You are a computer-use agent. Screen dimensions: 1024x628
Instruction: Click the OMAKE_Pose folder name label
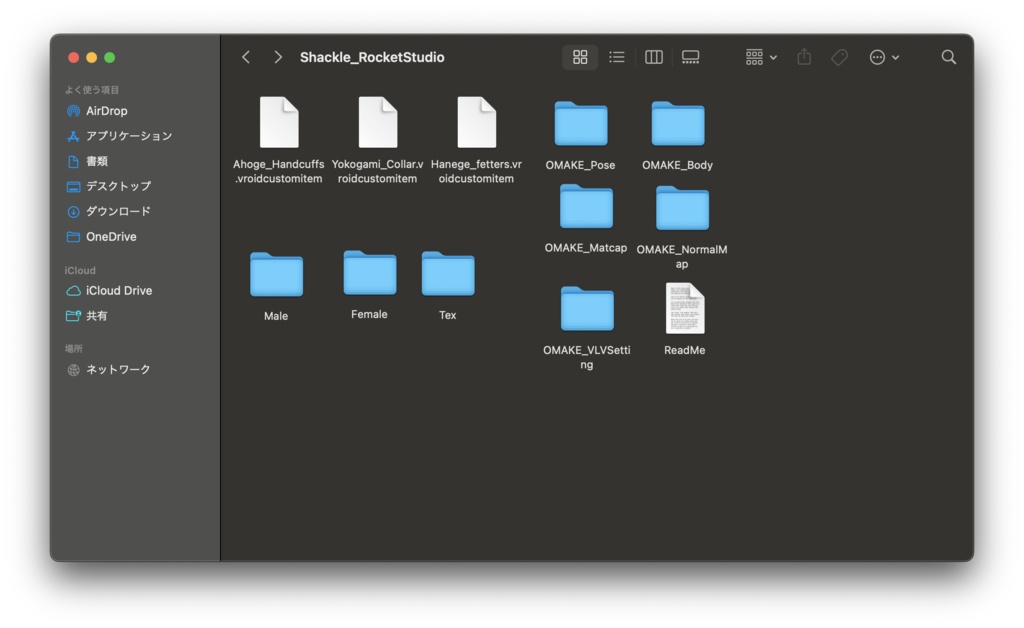pos(581,165)
